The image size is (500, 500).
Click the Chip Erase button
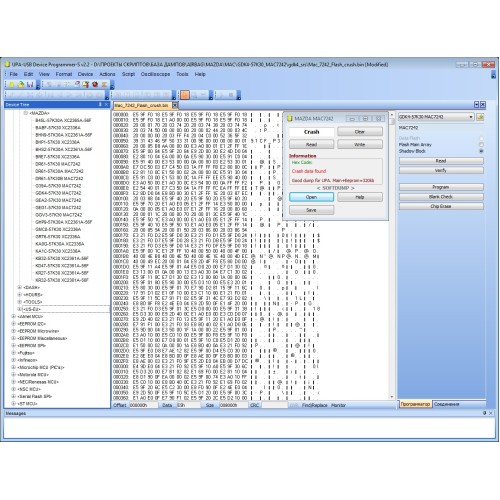(x=441, y=206)
